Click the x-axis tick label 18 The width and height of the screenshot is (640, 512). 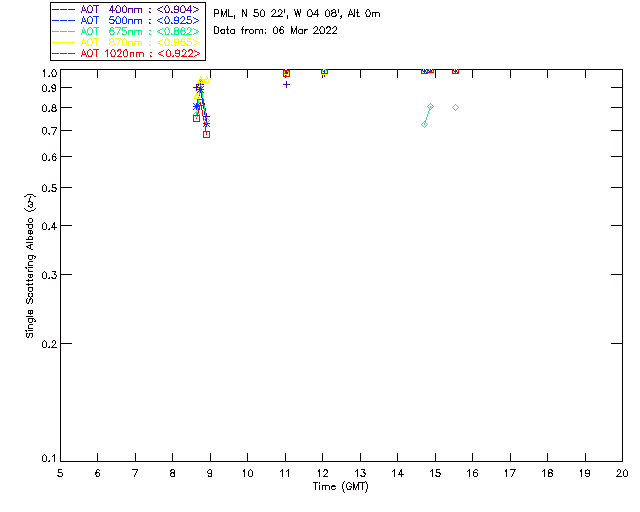pos(547,473)
